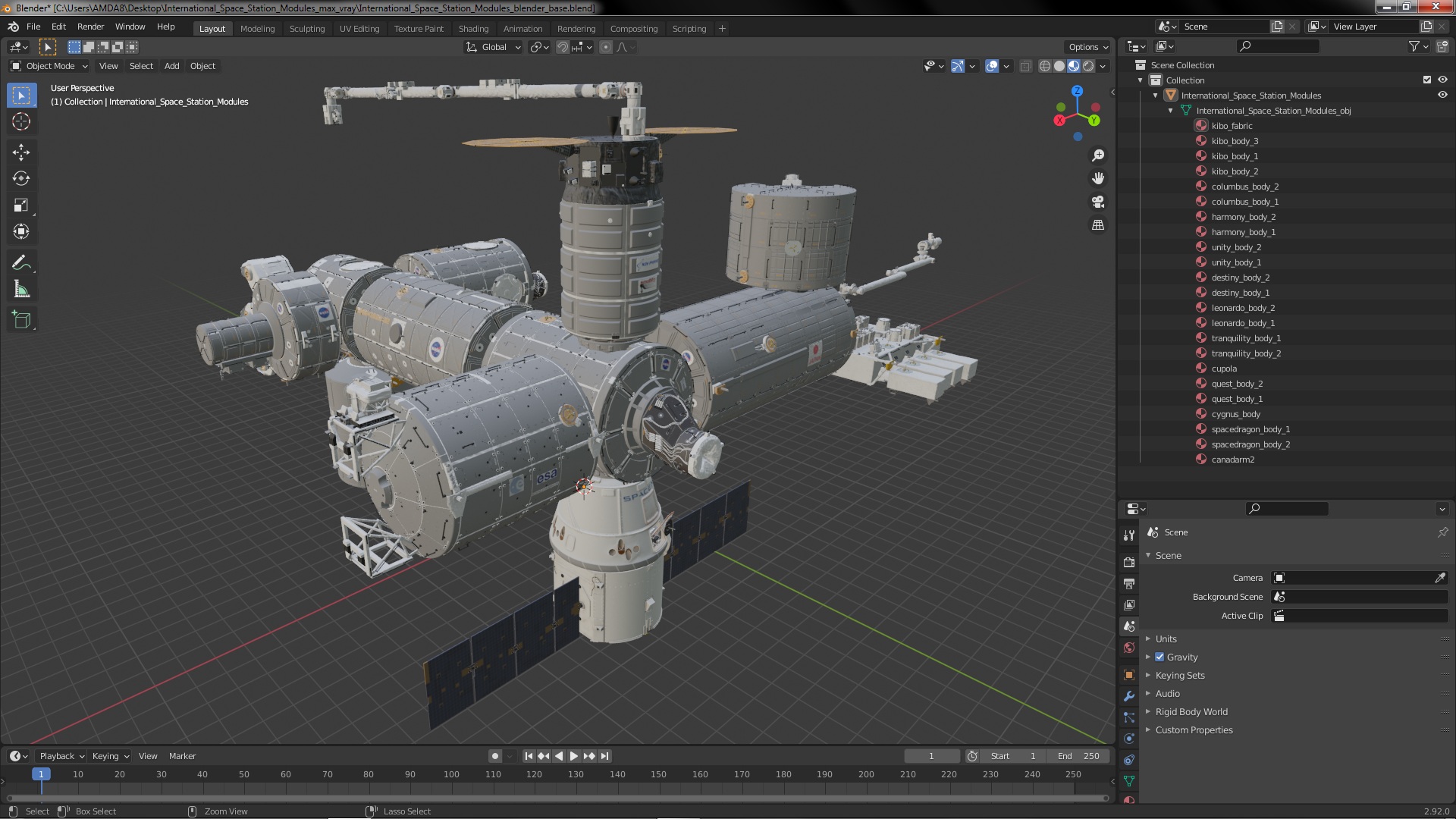Click the pan view hand icon

point(1097,178)
